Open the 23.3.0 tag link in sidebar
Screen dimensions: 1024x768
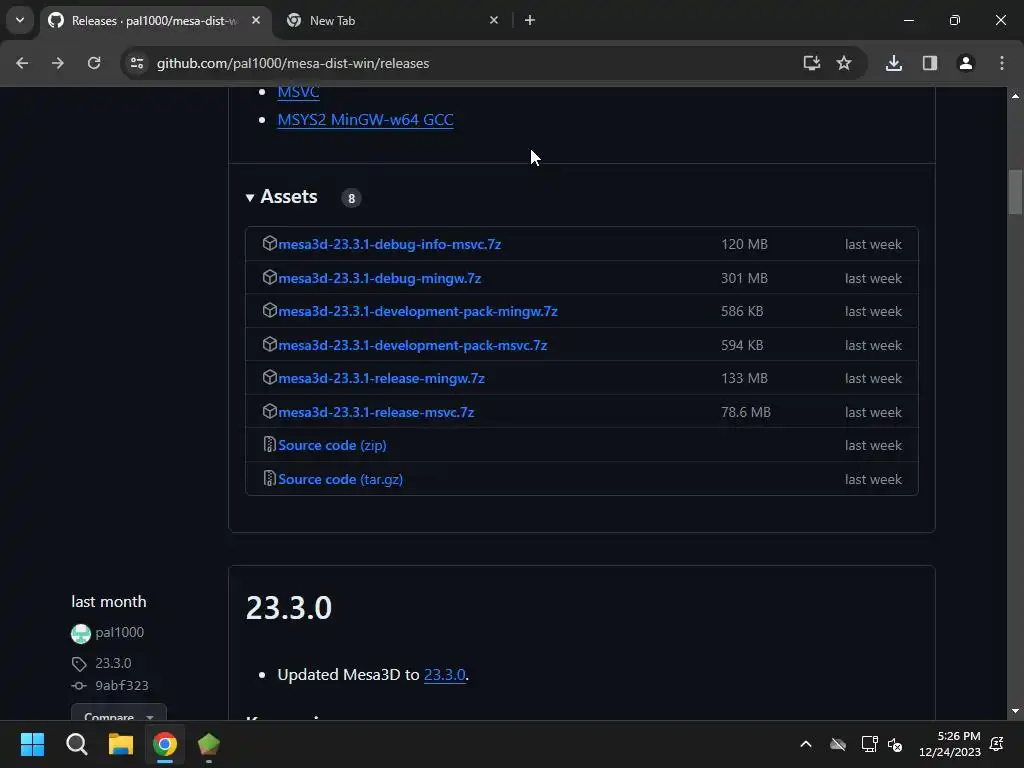pyautogui.click(x=113, y=664)
